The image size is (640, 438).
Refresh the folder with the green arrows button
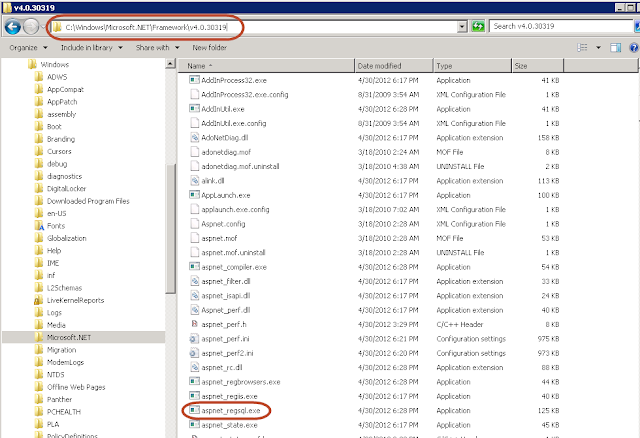(x=478, y=27)
